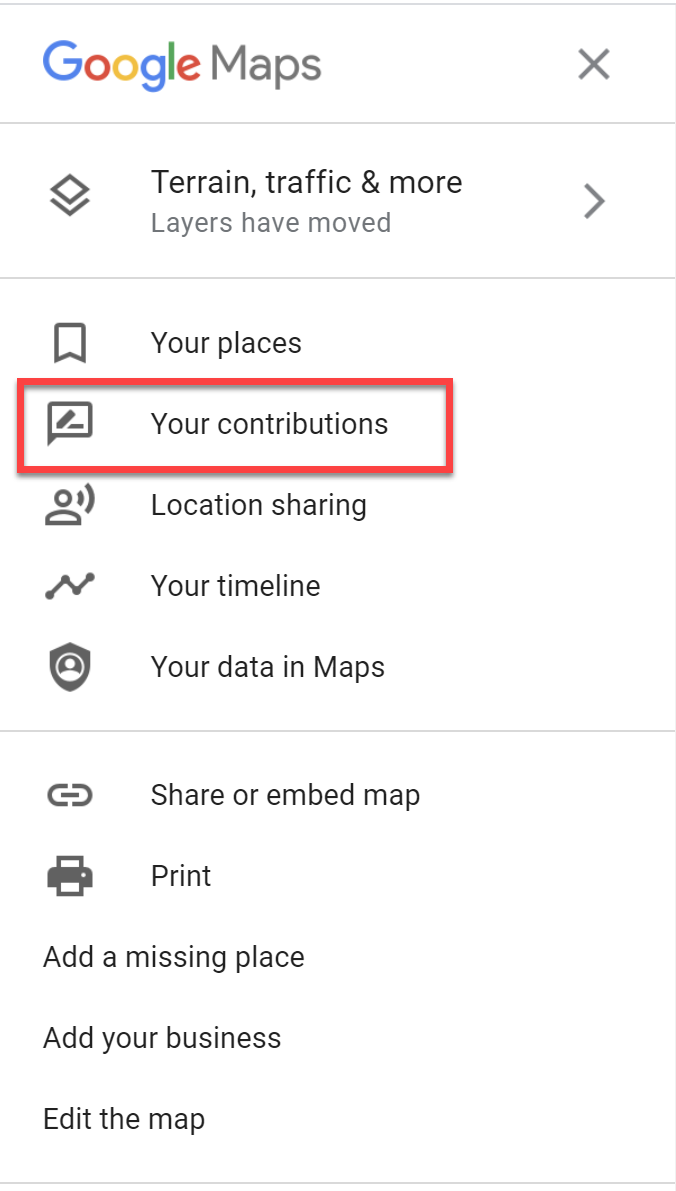Image resolution: width=676 pixels, height=1191 pixels.
Task: Select Your contributions menu entry
Action: click(x=269, y=424)
